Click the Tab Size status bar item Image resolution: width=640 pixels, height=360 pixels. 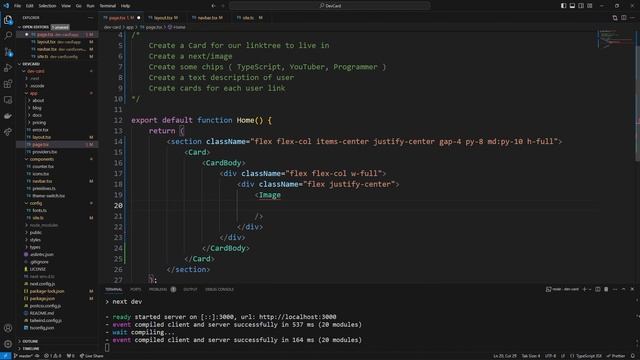tap(531, 356)
